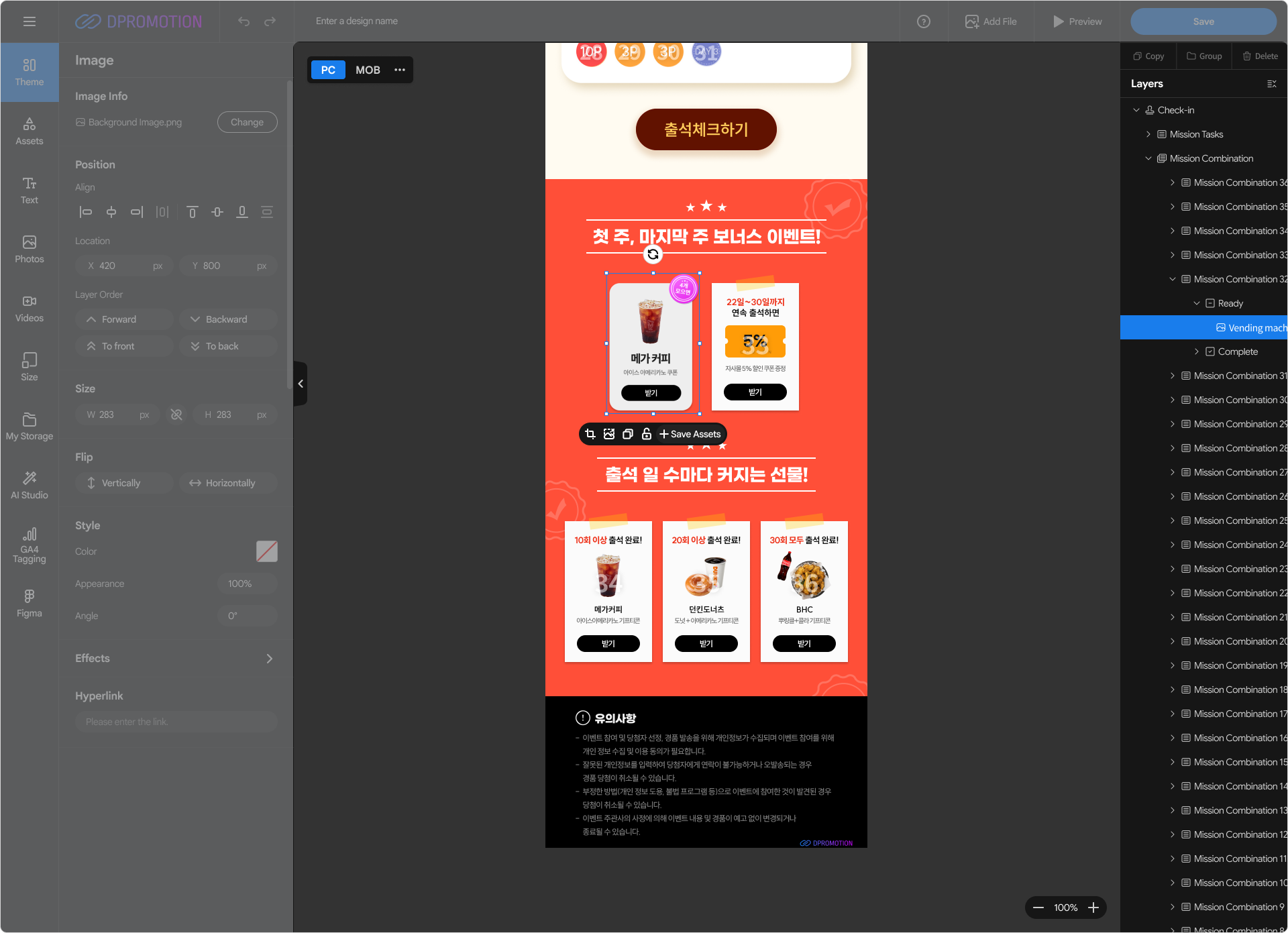Click the Group layers button
1288x933 pixels.
point(1204,56)
